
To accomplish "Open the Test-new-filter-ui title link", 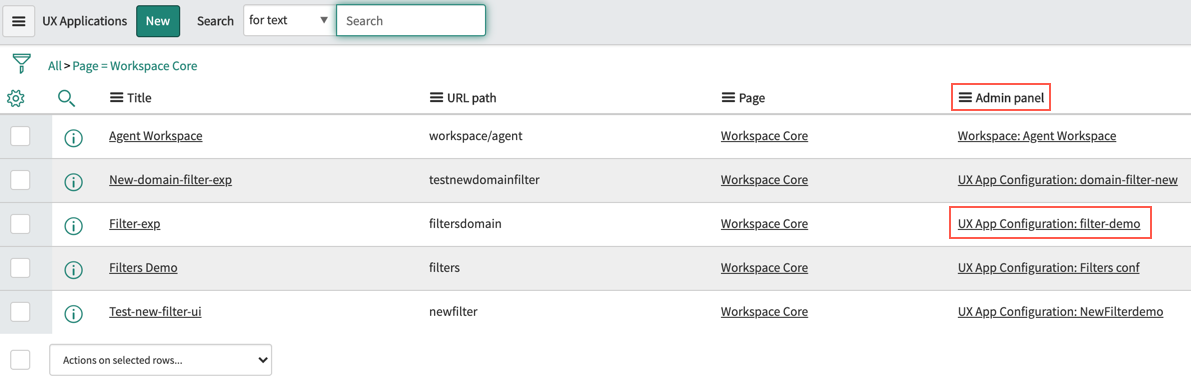I will coord(155,311).
